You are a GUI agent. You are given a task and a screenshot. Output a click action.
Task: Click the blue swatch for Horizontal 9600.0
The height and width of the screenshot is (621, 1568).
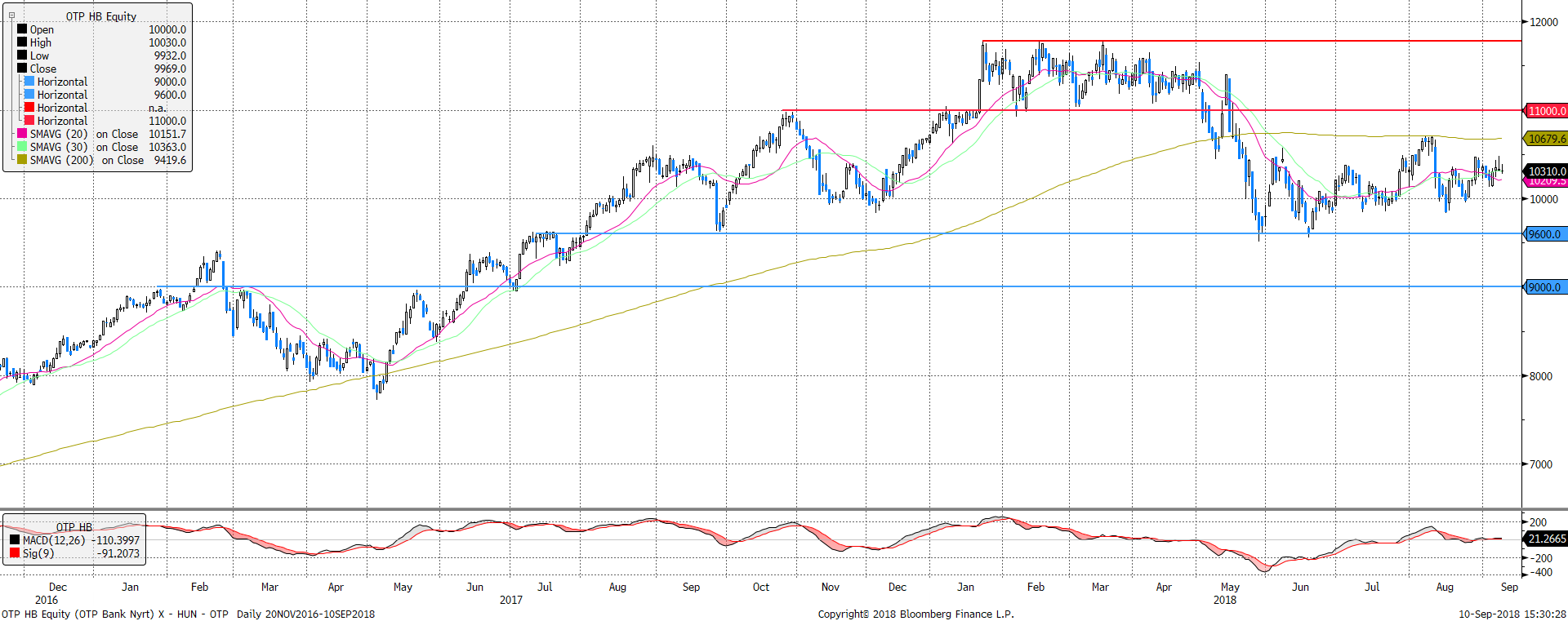pos(29,95)
